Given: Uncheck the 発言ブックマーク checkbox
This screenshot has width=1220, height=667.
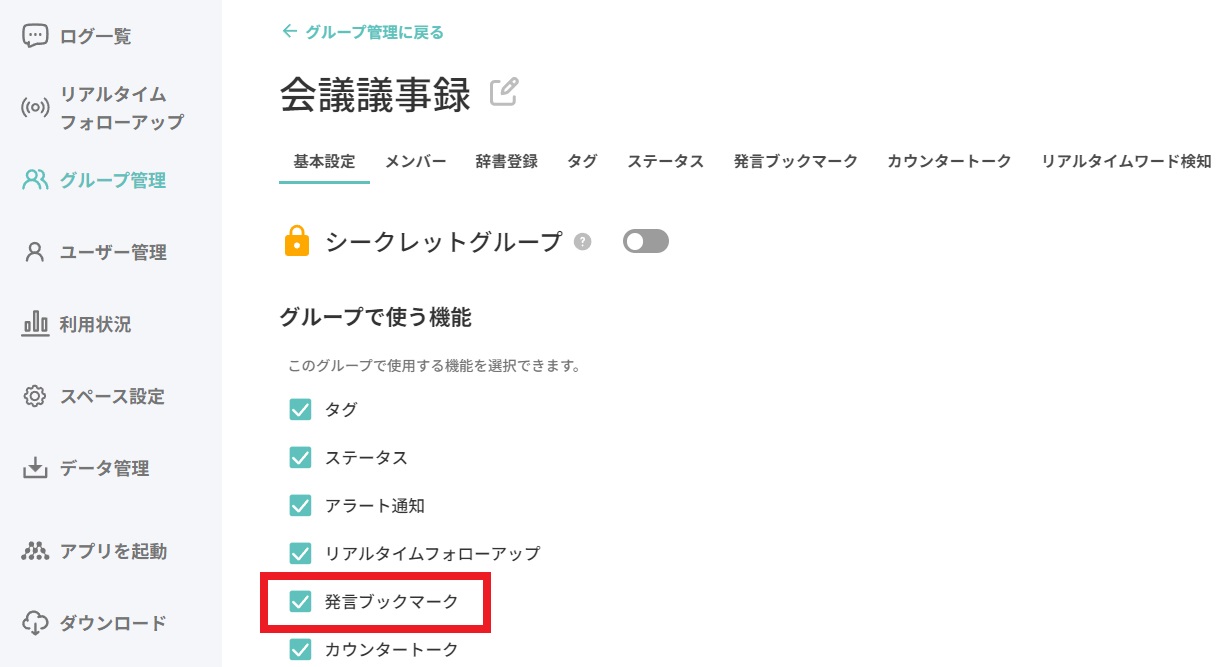Looking at the screenshot, I should tap(300, 601).
